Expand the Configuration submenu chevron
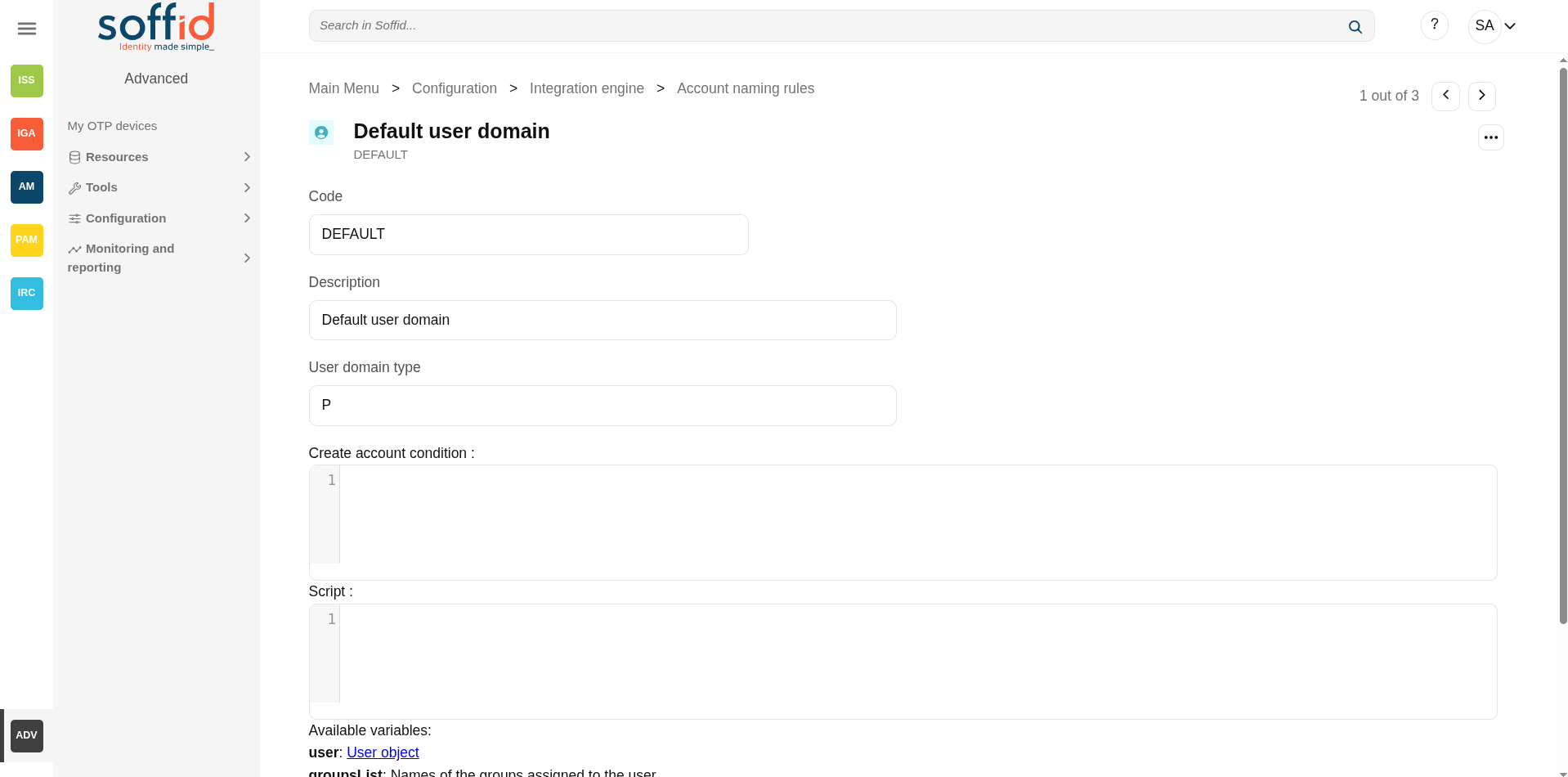 click(247, 218)
